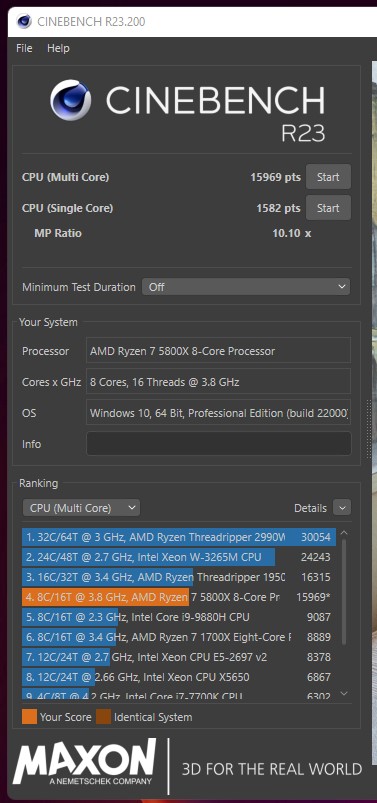Viewport: 377px width, 803px height.
Task: Open the File menu
Action: 24,48
